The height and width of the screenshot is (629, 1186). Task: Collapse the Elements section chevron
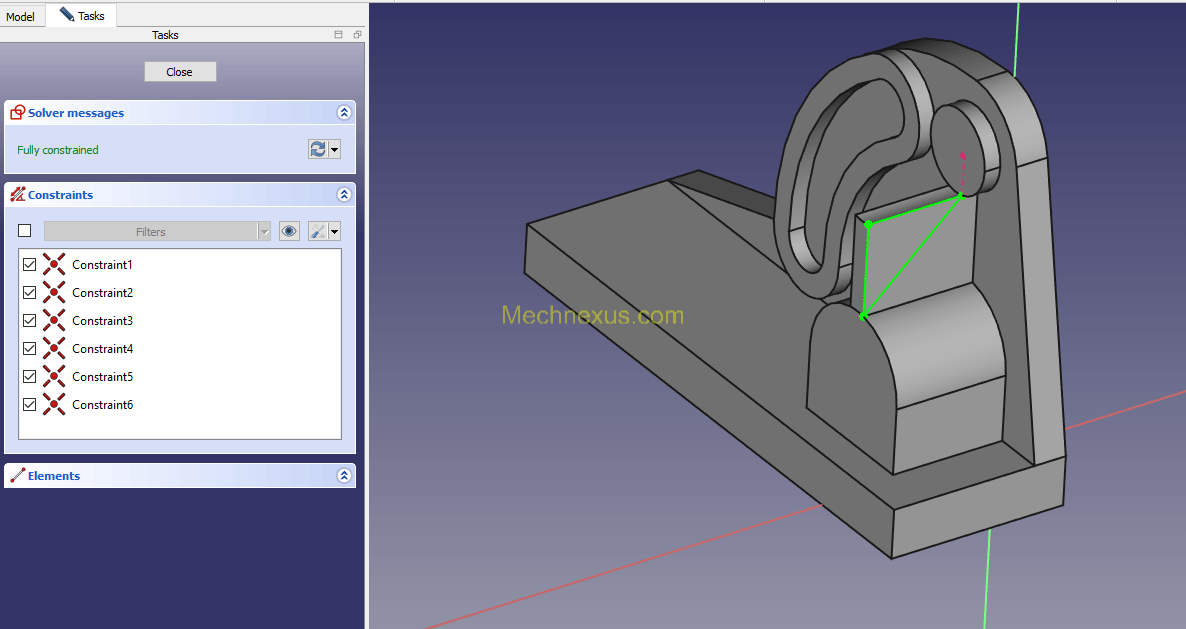tap(344, 476)
